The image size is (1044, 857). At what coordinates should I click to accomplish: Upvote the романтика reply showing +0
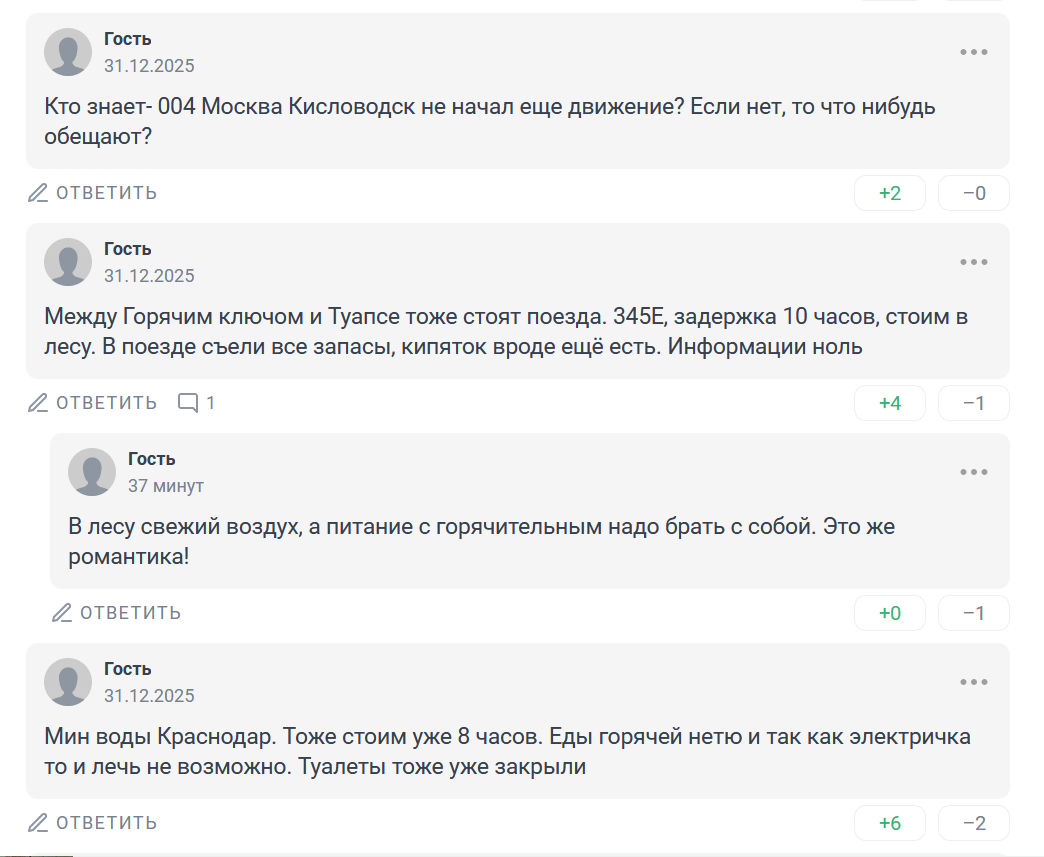click(890, 613)
